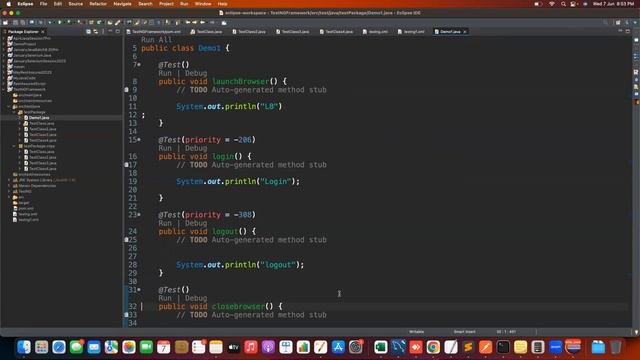This screenshot has height=360, width=640.
Task: Open Microsoft Excel from the dock
Action: click(381, 347)
